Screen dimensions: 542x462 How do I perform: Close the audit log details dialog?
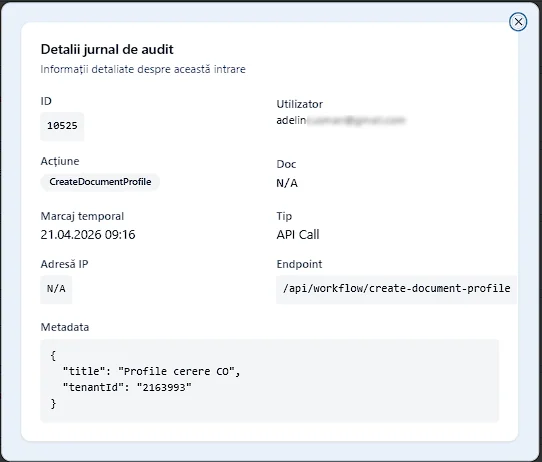(518, 22)
